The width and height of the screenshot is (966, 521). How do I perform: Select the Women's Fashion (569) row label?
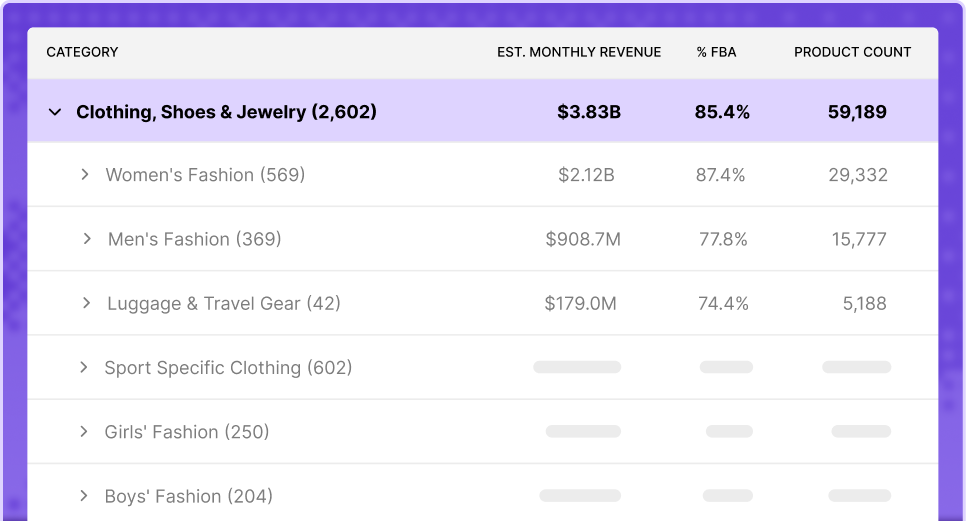(x=205, y=175)
